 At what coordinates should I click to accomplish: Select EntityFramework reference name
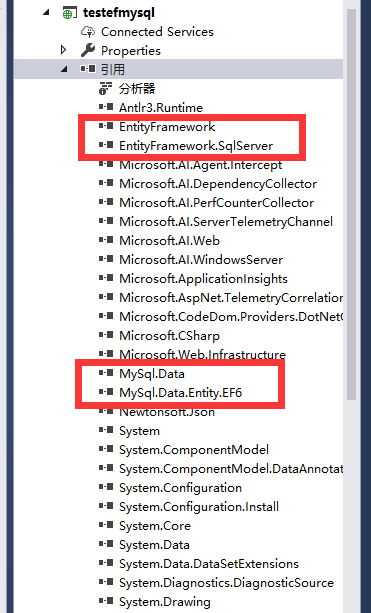[x=167, y=127]
